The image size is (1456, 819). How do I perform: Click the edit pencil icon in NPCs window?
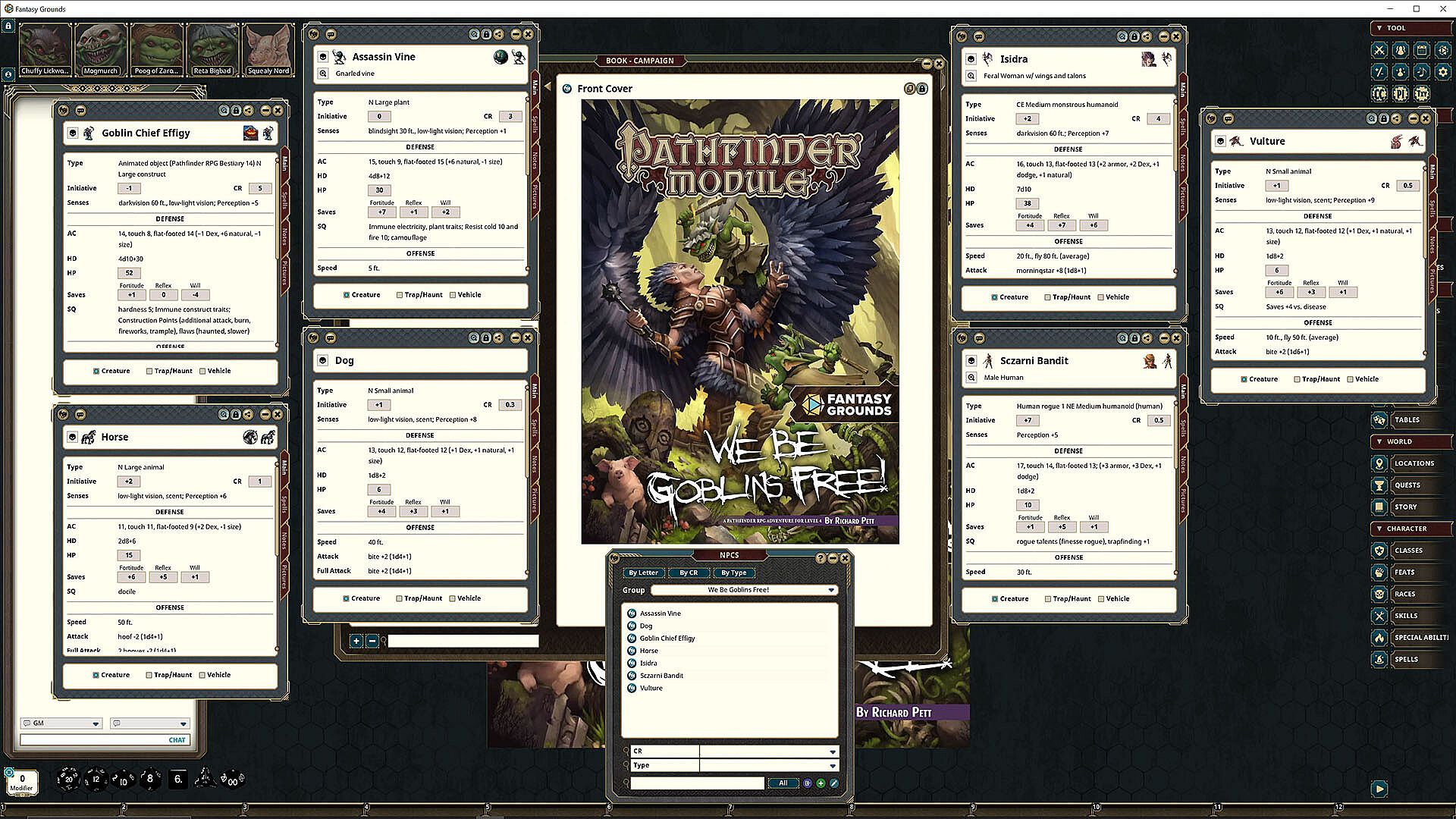(x=833, y=783)
